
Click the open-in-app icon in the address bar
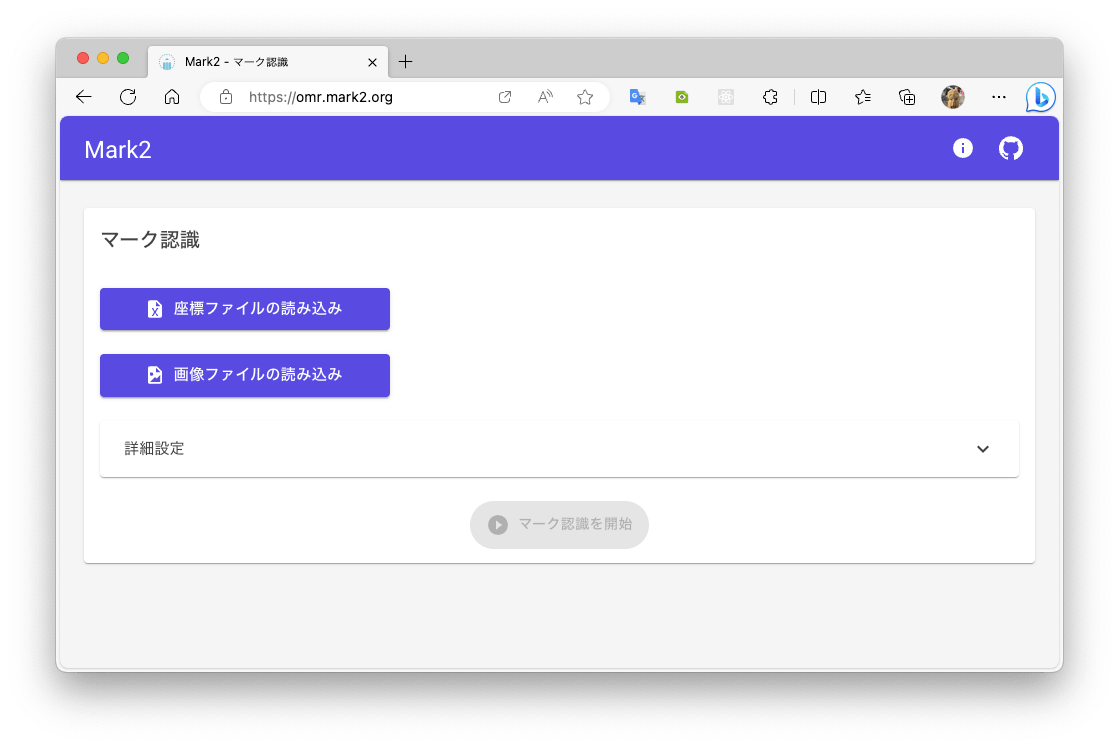[x=505, y=97]
